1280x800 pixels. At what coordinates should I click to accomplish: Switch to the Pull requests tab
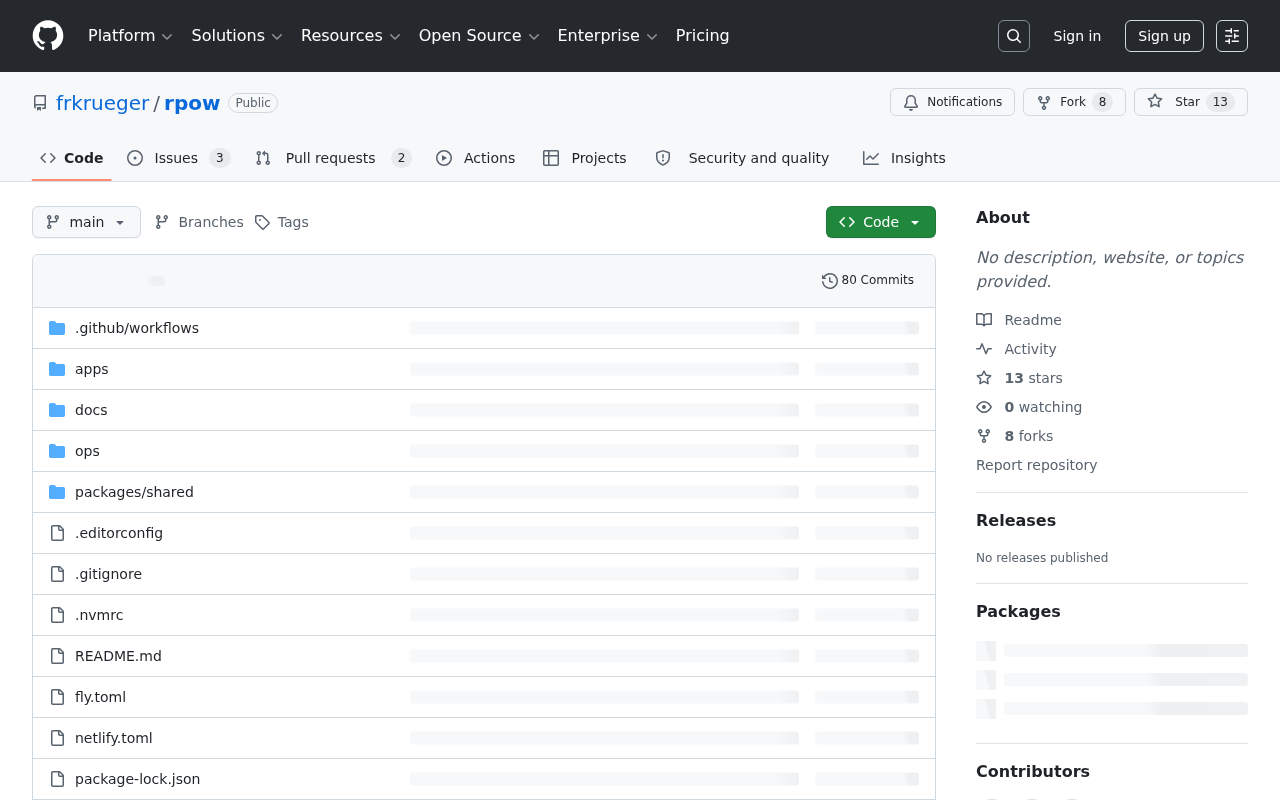333,158
